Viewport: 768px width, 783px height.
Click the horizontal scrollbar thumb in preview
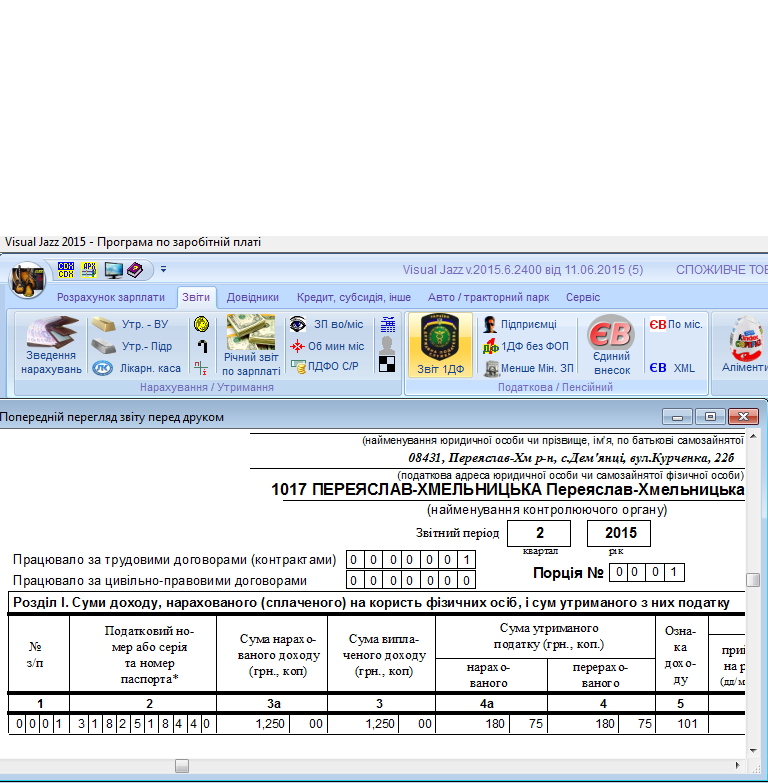click(x=181, y=765)
